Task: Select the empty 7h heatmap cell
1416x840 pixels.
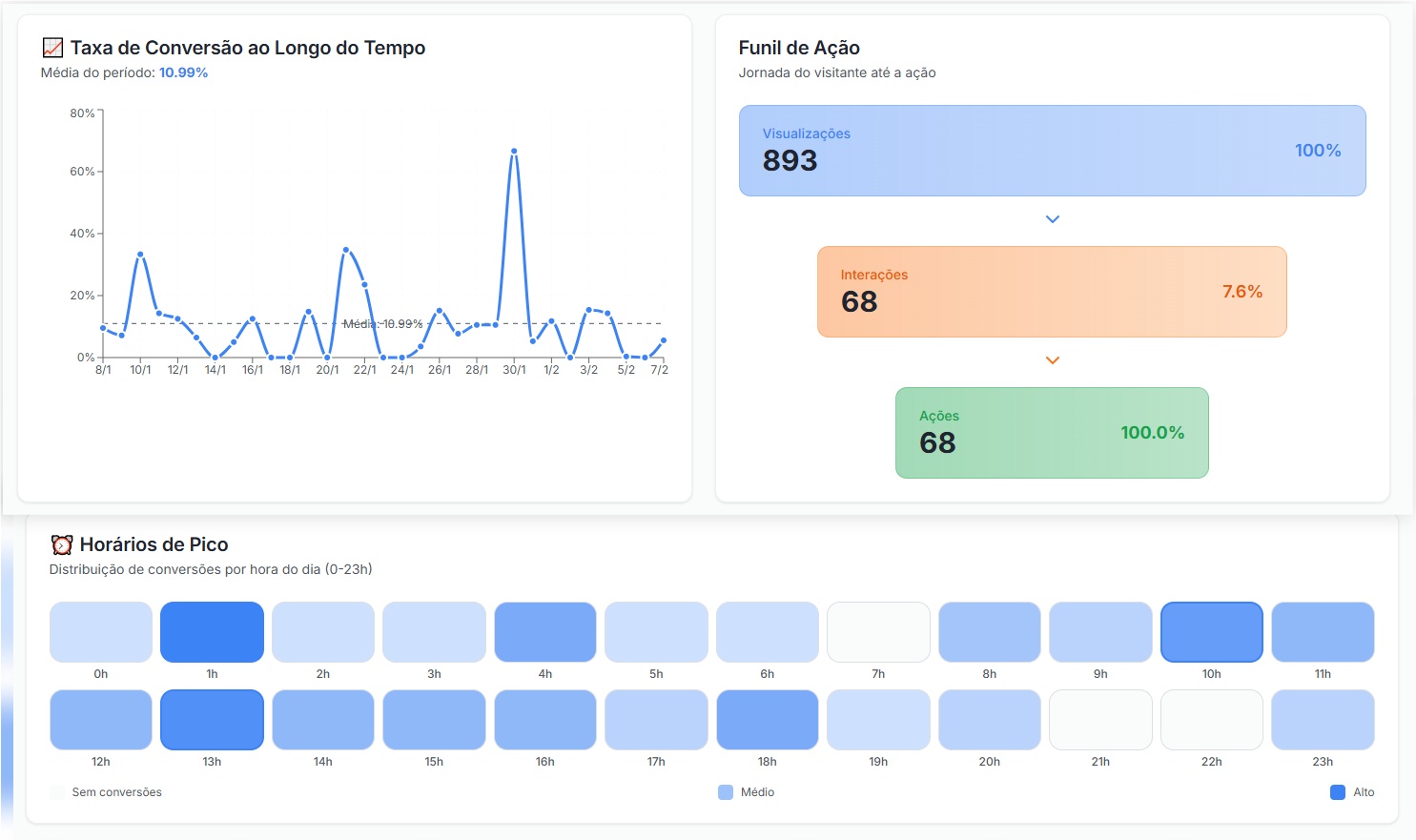Action: click(878, 631)
